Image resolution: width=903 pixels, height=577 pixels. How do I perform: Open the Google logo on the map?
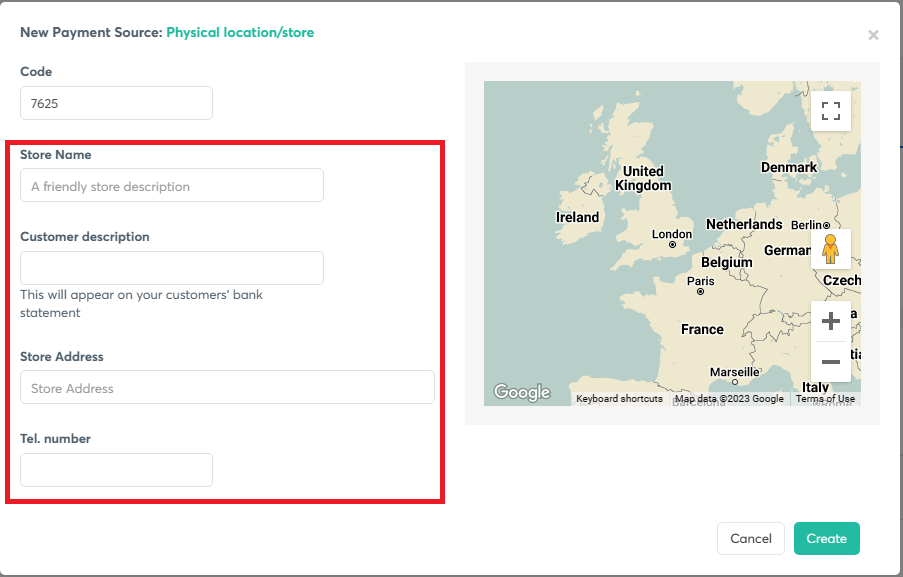(522, 393)
